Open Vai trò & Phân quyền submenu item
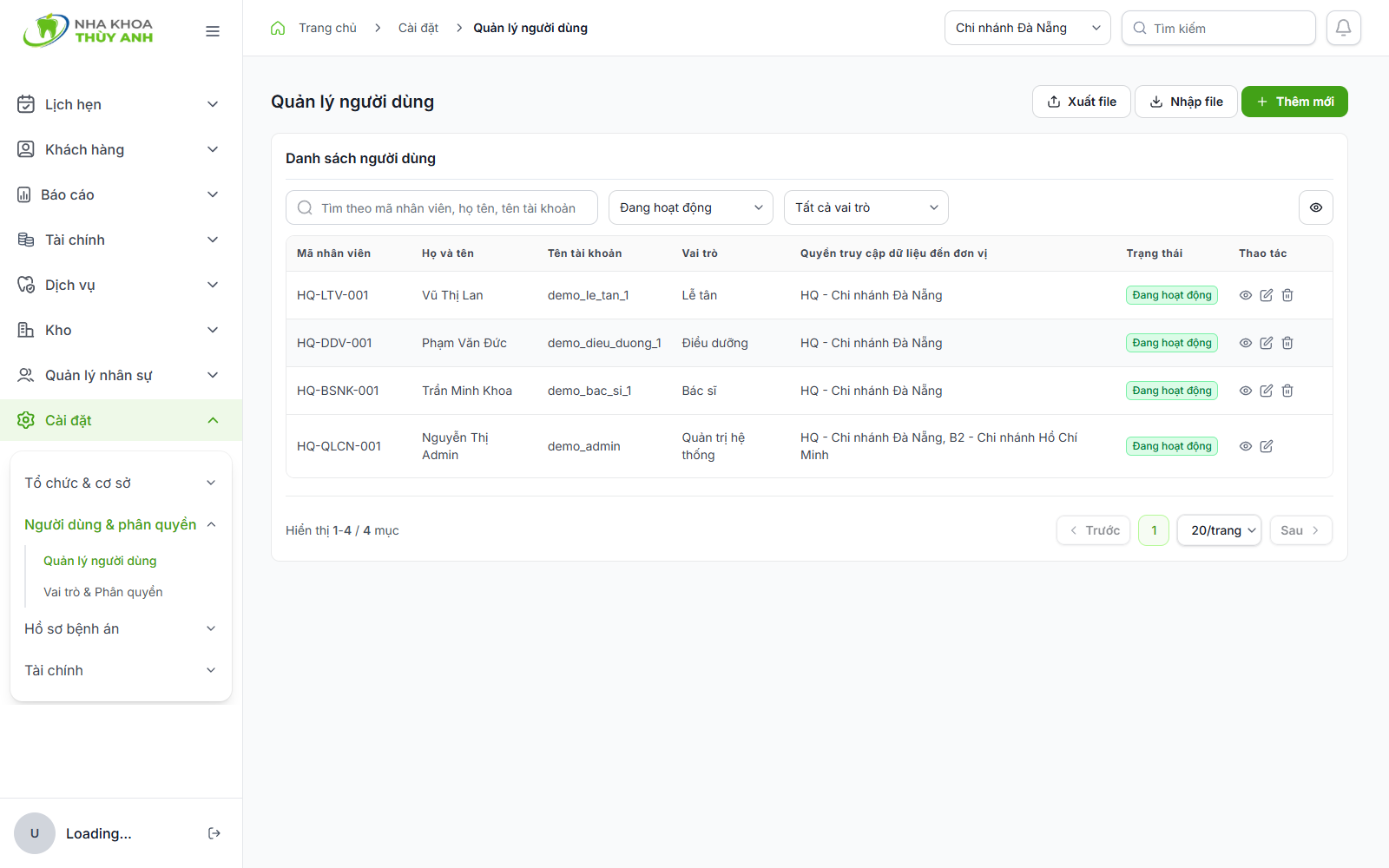1389x868 pixels. coord(103,592)
